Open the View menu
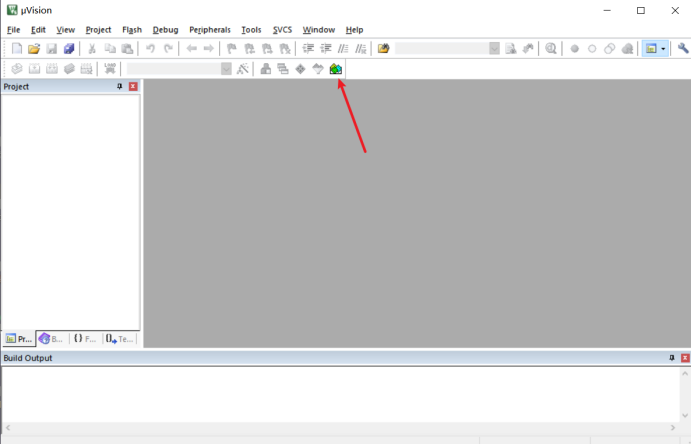The image size is (692, 444). click(65, 30)
